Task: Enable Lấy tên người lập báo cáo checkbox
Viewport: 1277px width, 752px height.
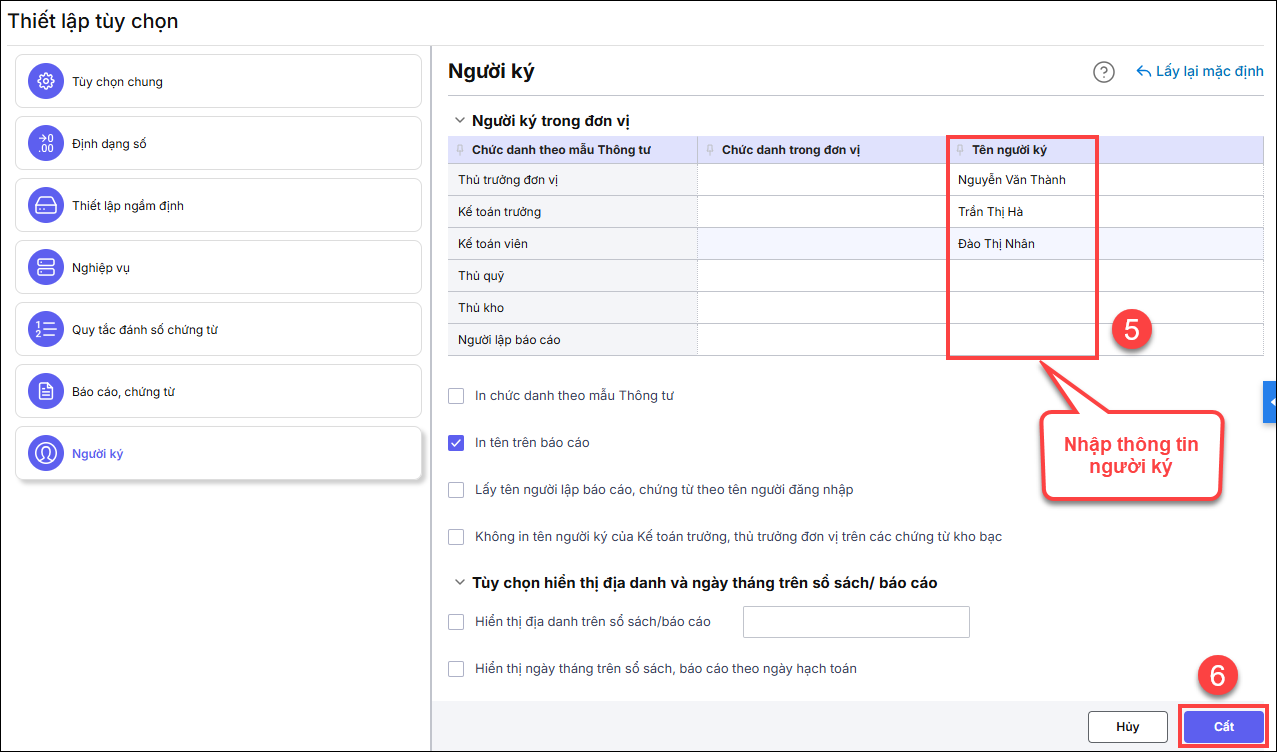Action: coord(456,490)
